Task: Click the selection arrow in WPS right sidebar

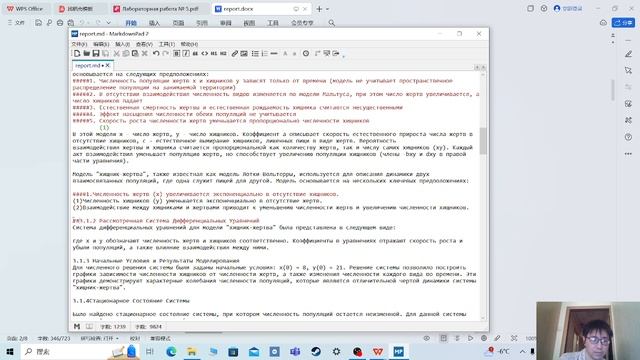Action: tap(628, 70)
